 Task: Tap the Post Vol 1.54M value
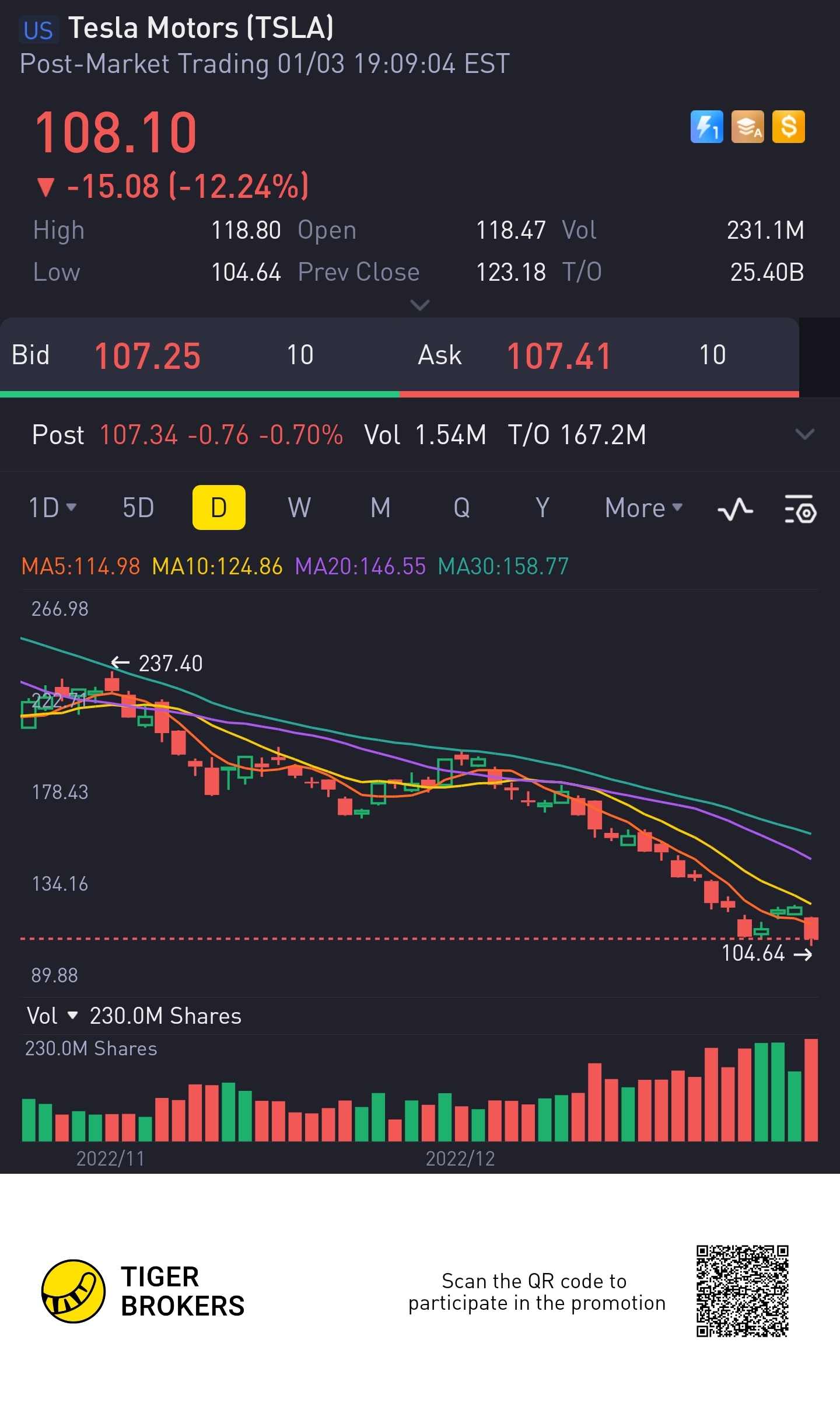click(x=451, y=435)
